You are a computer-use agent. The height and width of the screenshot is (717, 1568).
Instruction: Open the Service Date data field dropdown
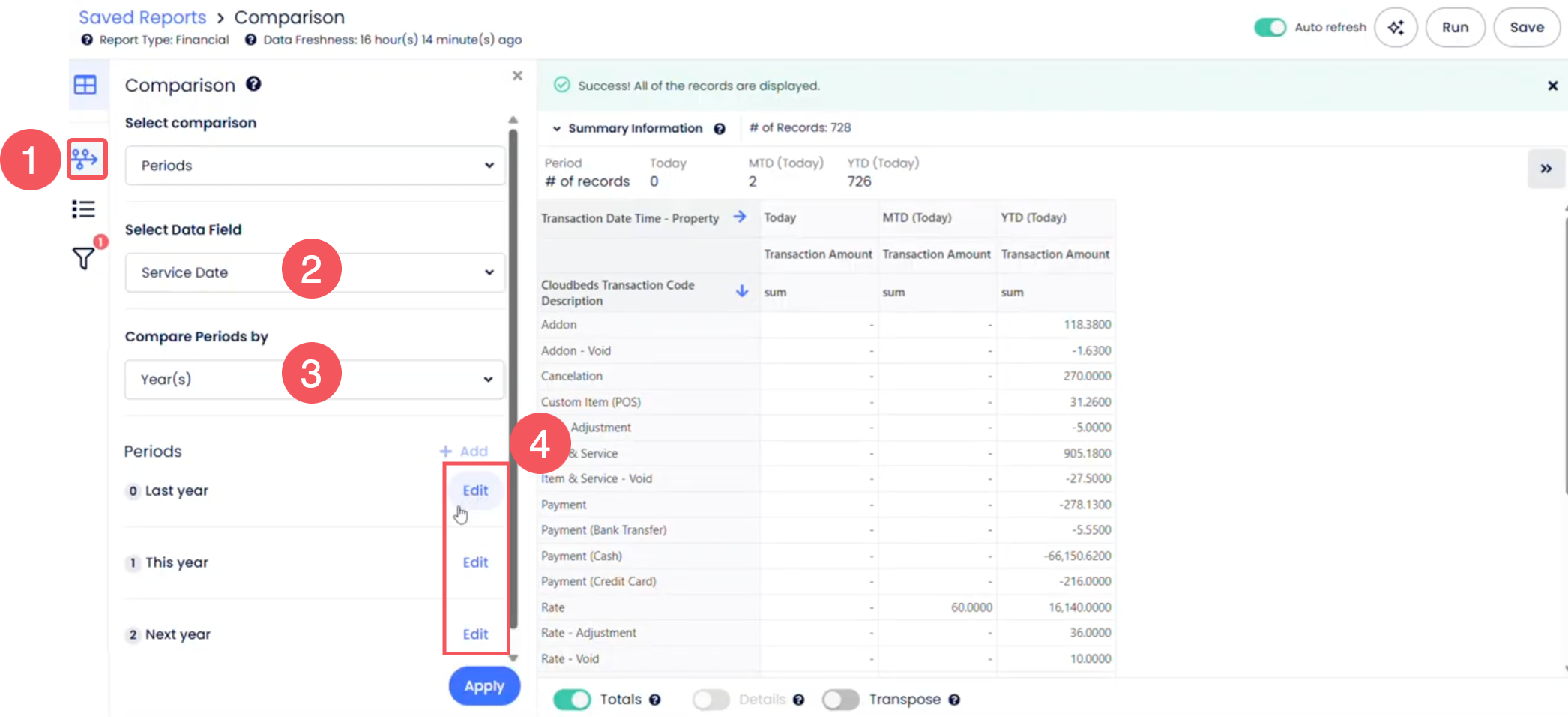point(315,272)
